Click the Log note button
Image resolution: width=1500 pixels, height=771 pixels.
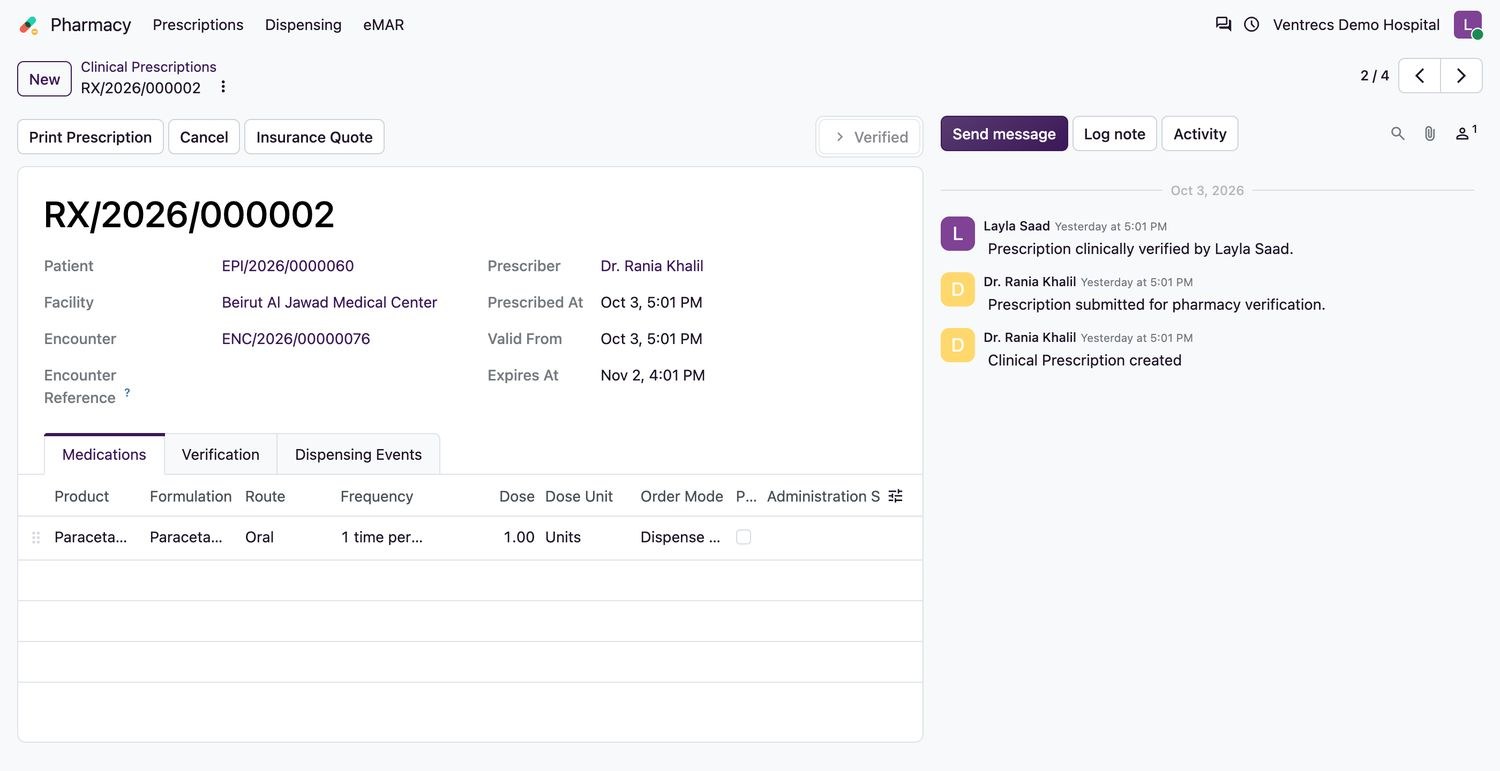pyautogui.click(x=1114, y=134)
